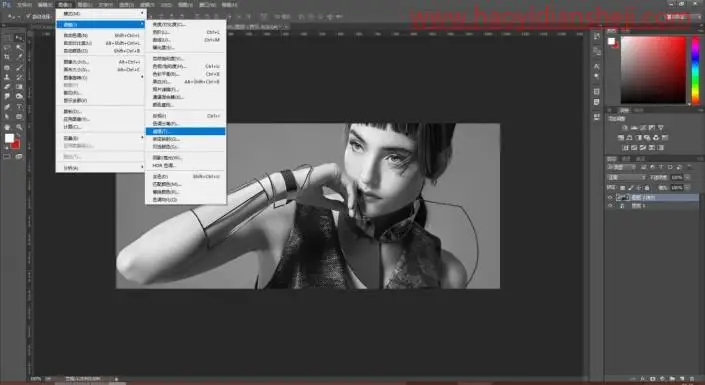The width and height of the screenshot is (705, 385).
Task: Hide the bottom Layer 1 via eye icon
Action: tap(610, 206)
